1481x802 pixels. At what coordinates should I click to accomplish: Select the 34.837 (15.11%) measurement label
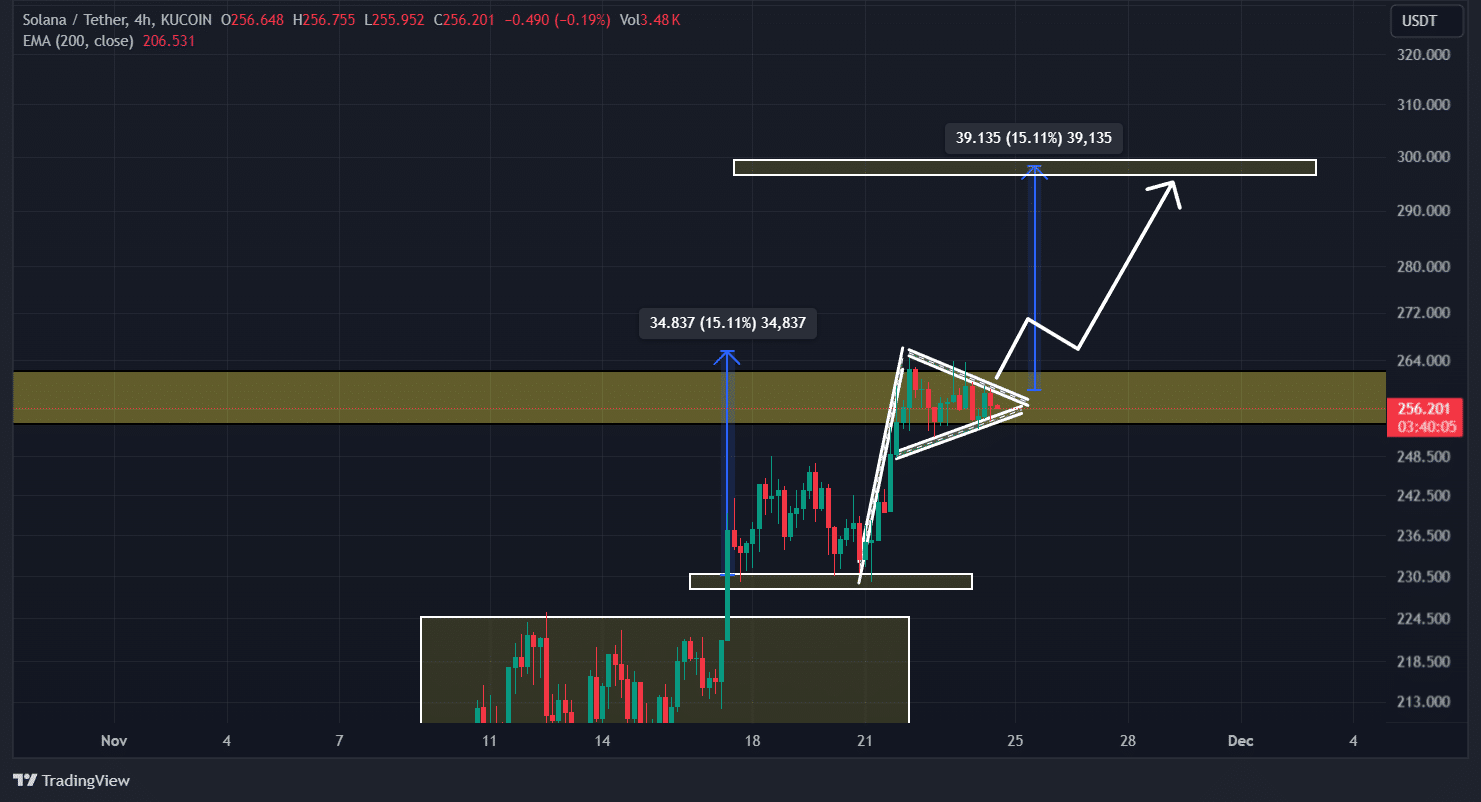(727, 324)
